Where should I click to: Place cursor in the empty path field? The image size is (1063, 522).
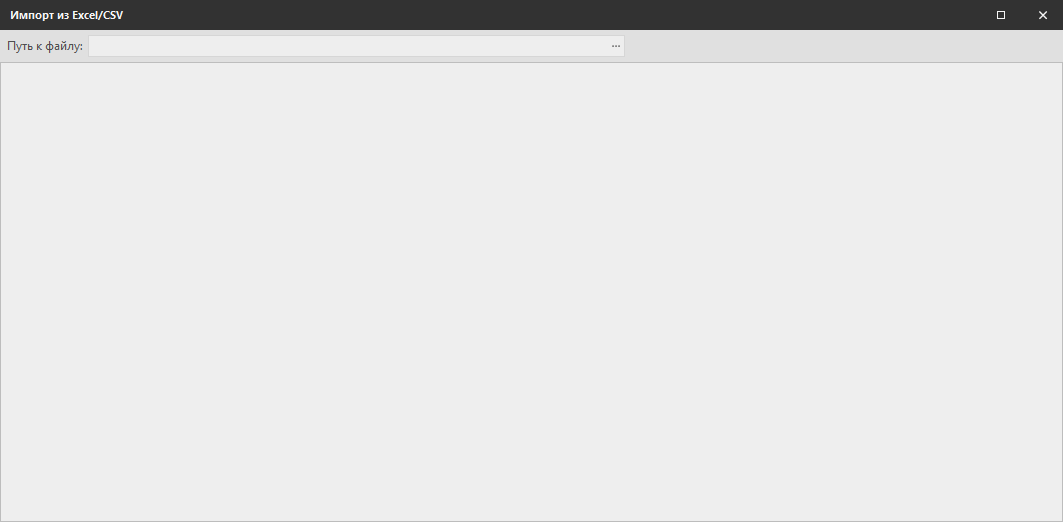[x=348, y=46]
